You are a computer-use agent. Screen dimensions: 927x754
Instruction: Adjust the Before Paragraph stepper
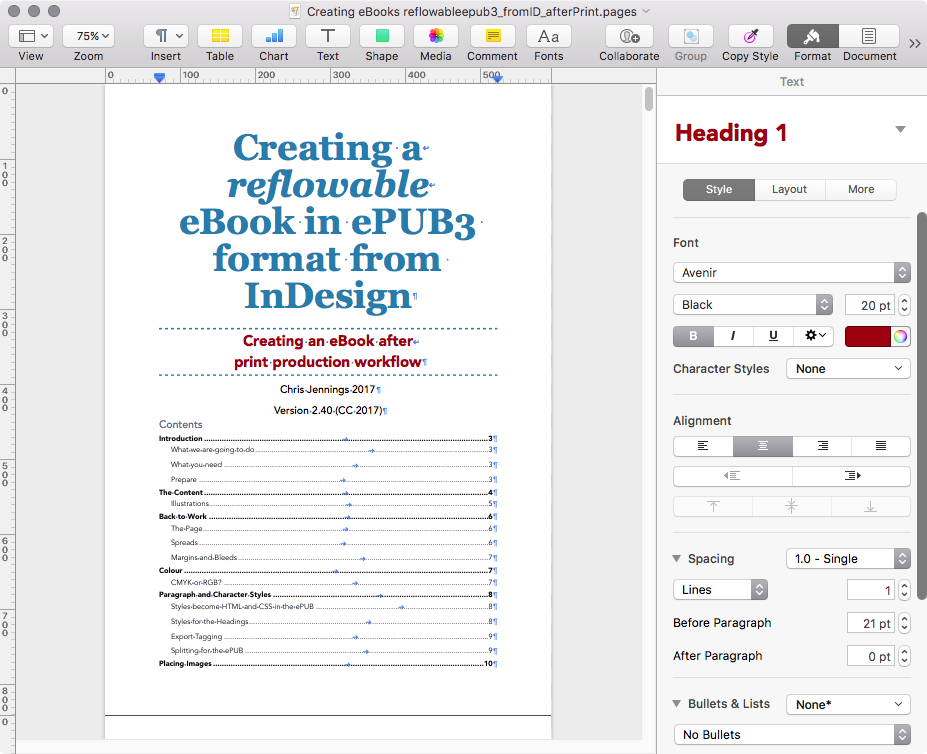(x=904, y=623)
